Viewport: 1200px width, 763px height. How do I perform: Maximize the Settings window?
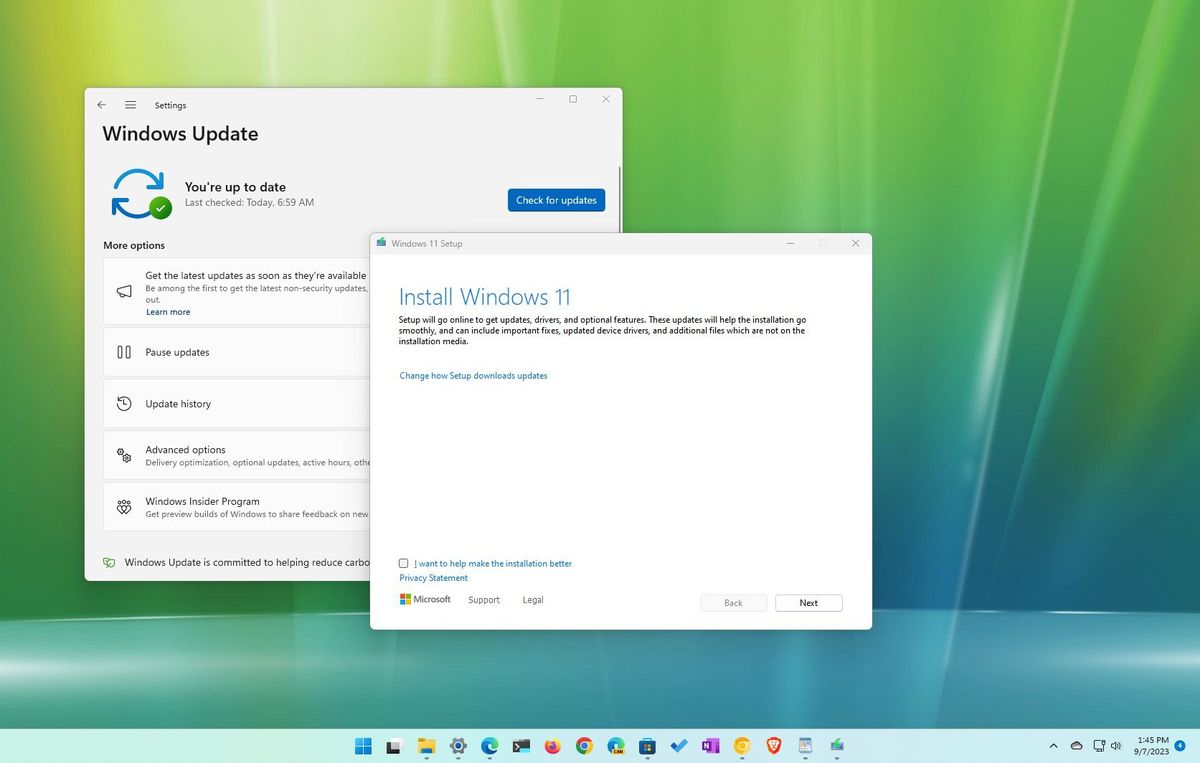click(573, 99)
